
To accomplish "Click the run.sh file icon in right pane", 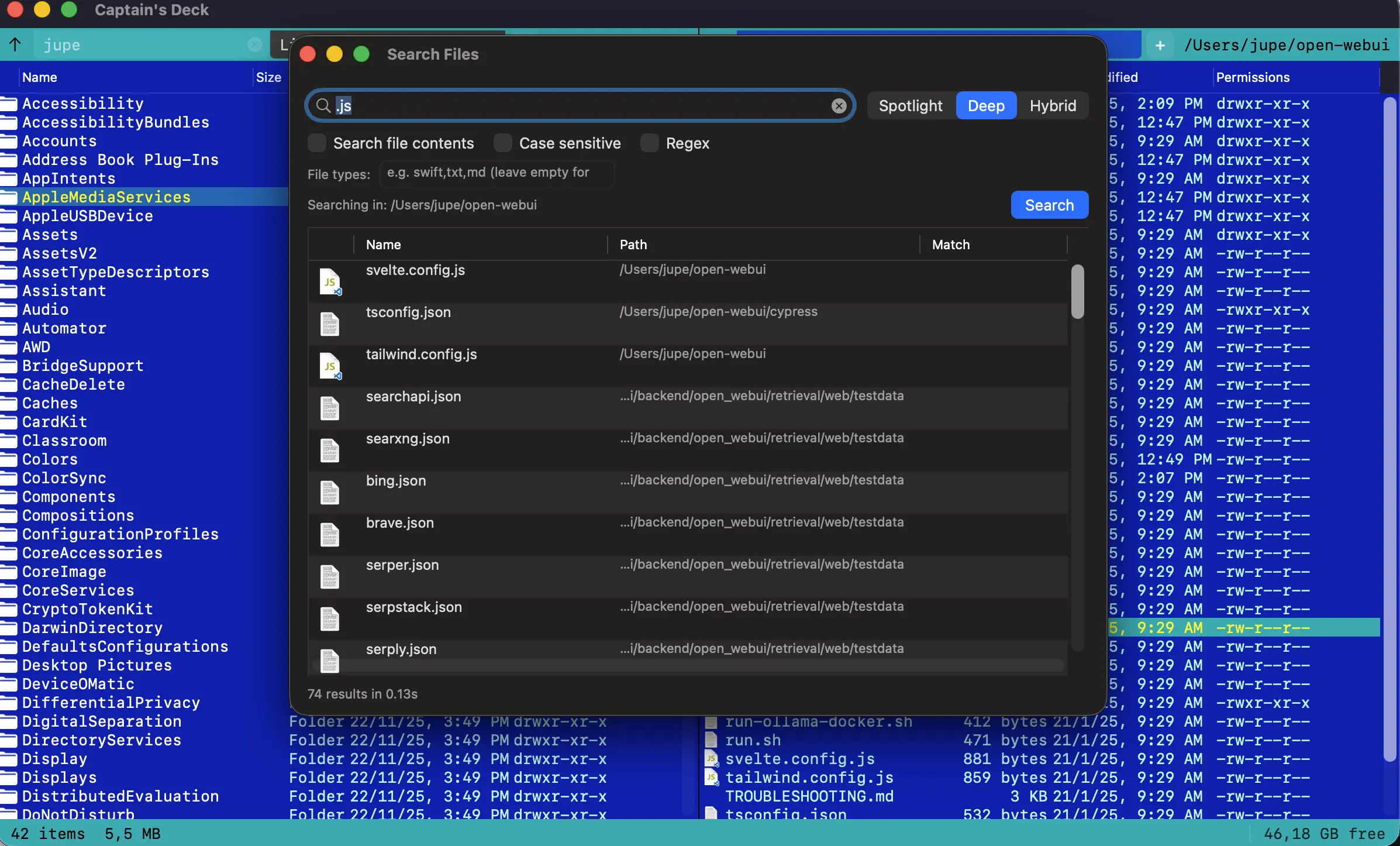I will (x=711, y=740).
